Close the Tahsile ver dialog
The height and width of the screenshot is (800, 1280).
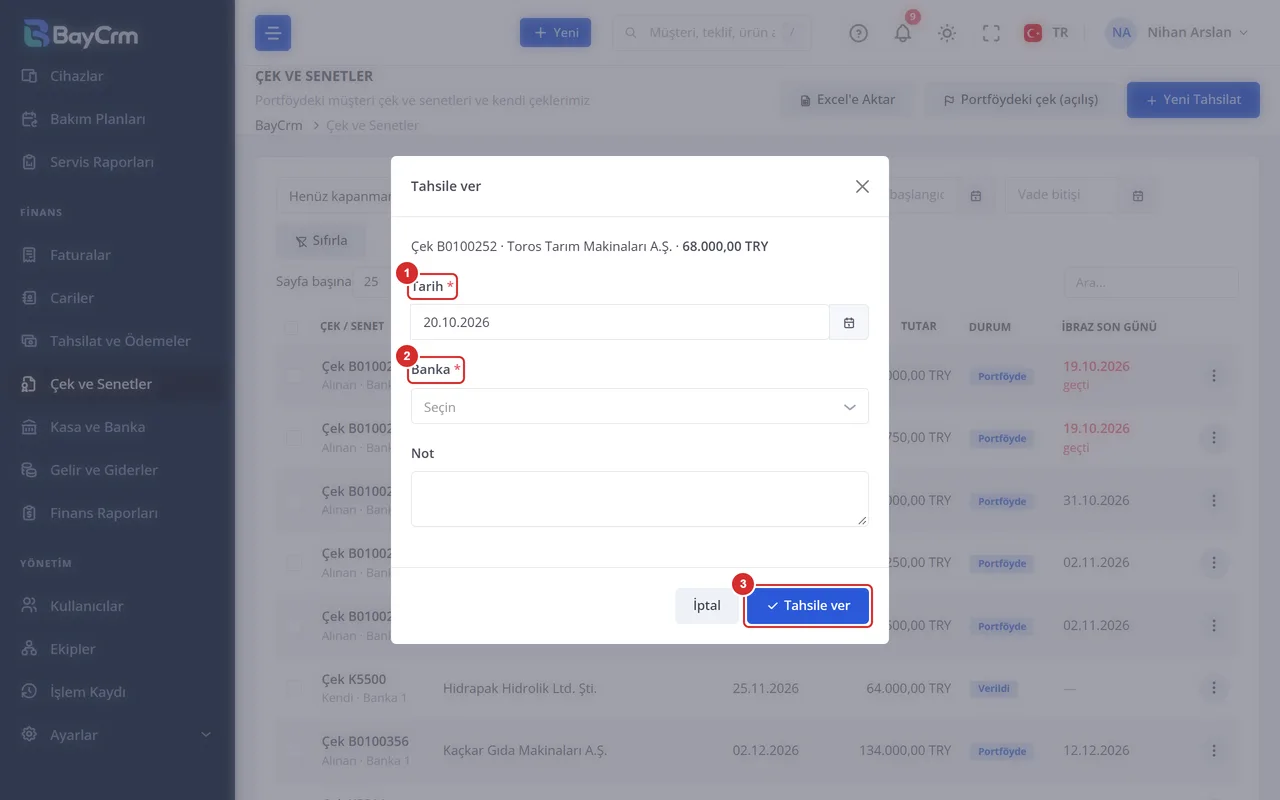862,186
